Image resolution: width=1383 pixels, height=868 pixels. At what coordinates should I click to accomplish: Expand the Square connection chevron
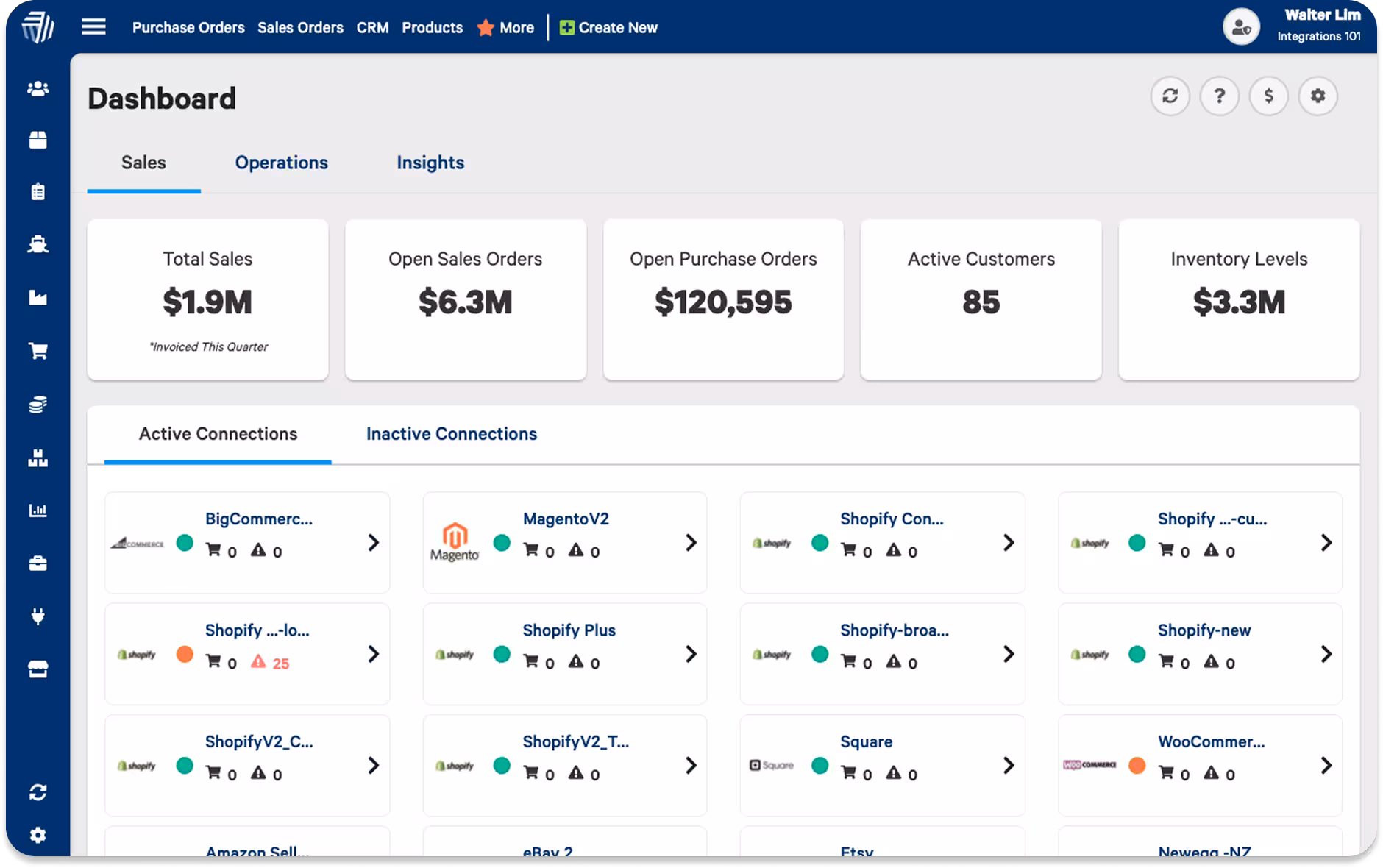click(x=1009, y=766)
